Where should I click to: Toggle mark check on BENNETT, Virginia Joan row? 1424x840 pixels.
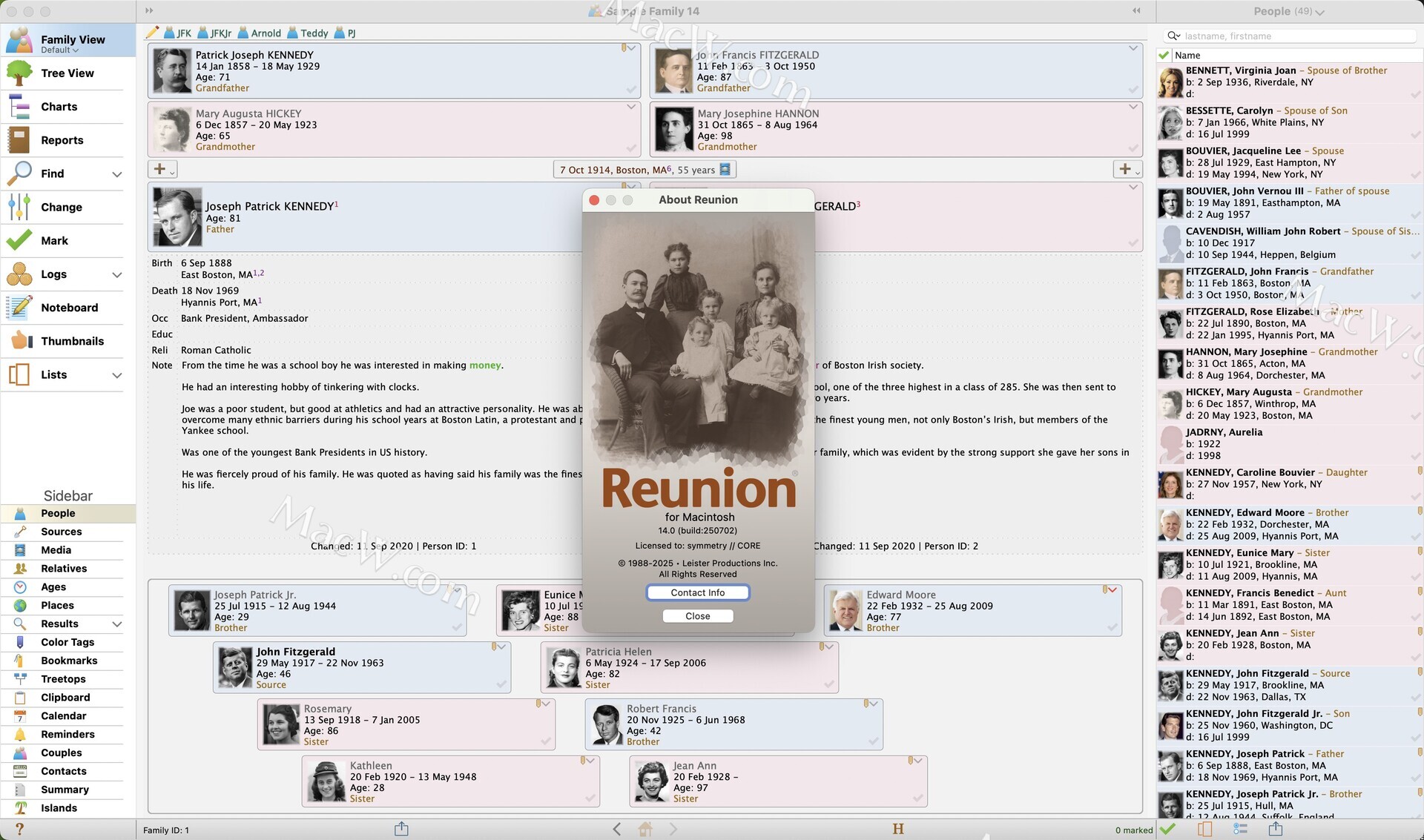coord(1415,95)
